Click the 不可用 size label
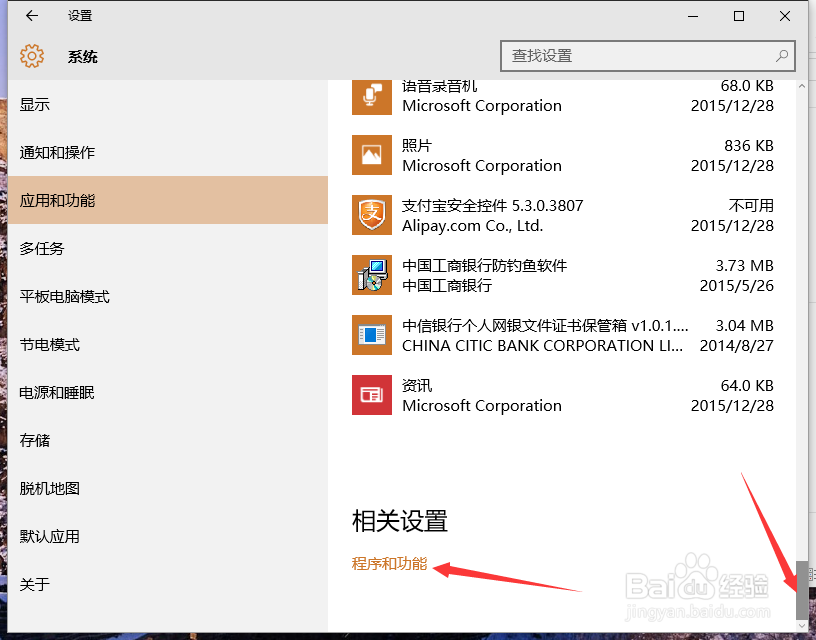This screenshot has height=640, width=816. [x=751, y=206]
